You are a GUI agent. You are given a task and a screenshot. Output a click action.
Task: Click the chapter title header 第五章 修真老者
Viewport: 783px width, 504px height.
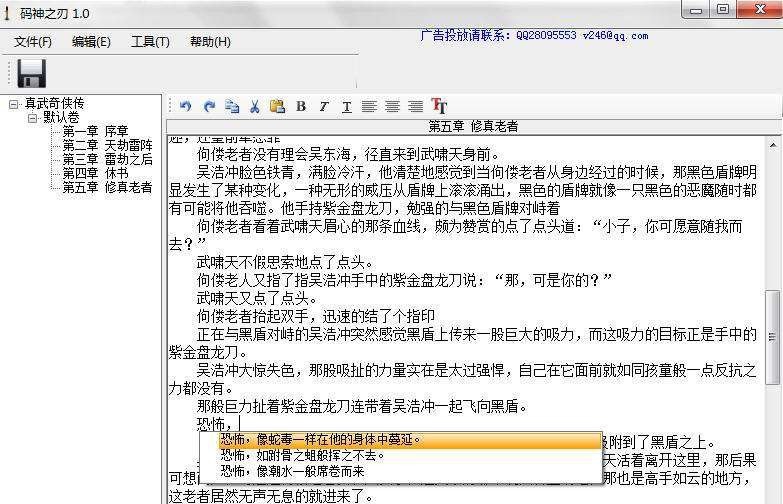pos(473,126)
